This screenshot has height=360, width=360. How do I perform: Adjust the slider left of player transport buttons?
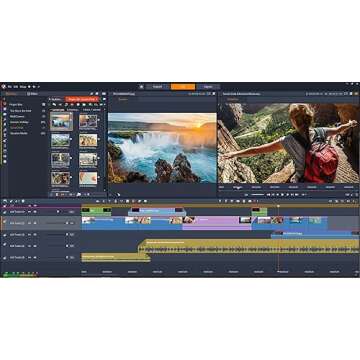[x=257, y=194]
